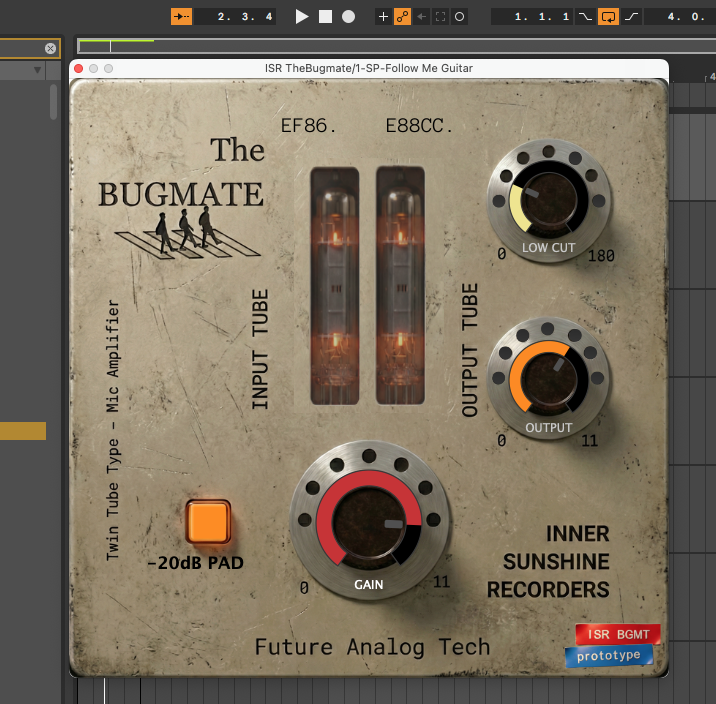This screenshot has height=704, width=716.
Task: Toggle the orange -20dB PAD button
Action: click(x=208, y=521)
